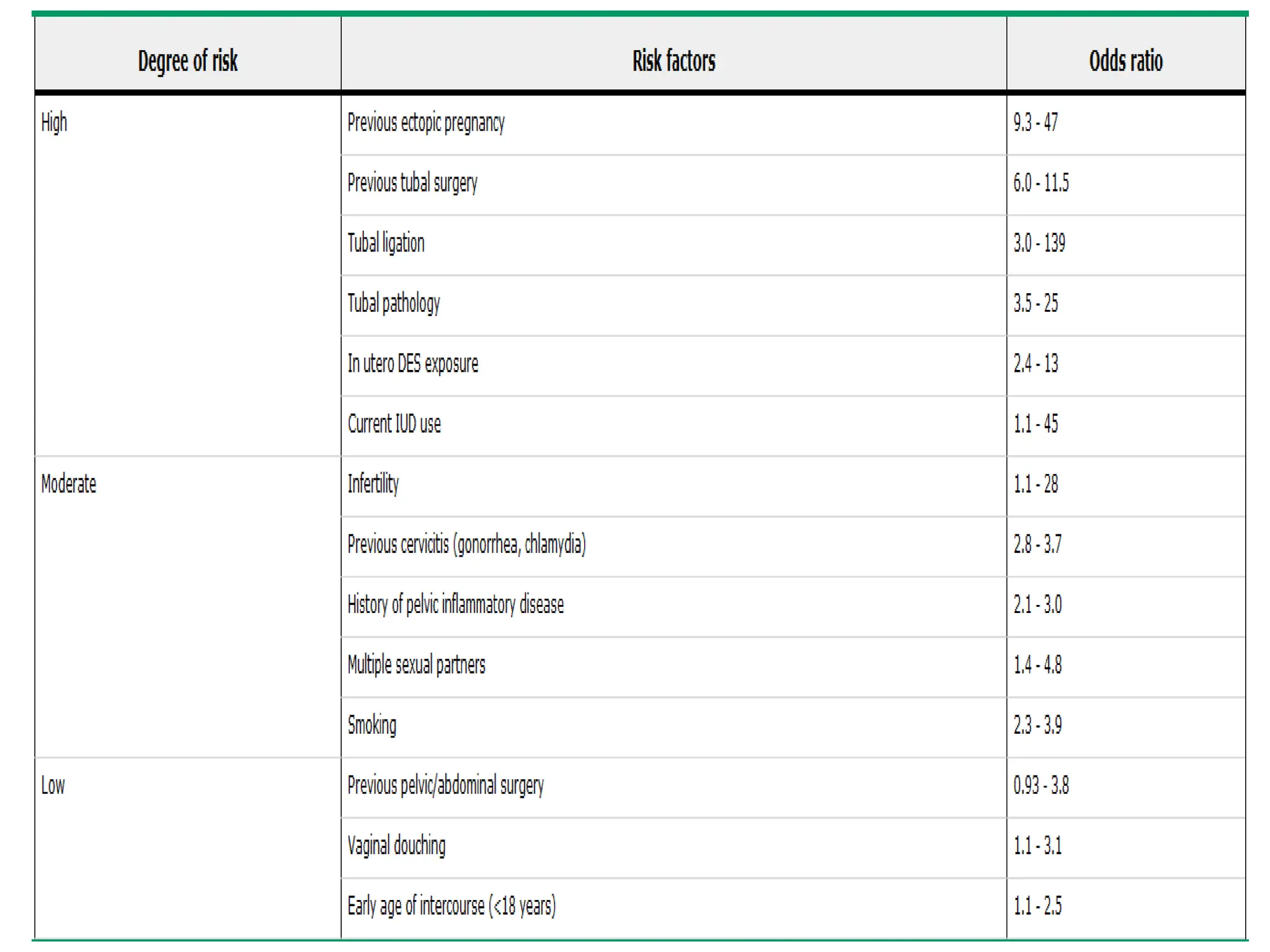Select the Infertility risk factor
The width and height of the screenshot is (1270, 952).
(373, 484)
